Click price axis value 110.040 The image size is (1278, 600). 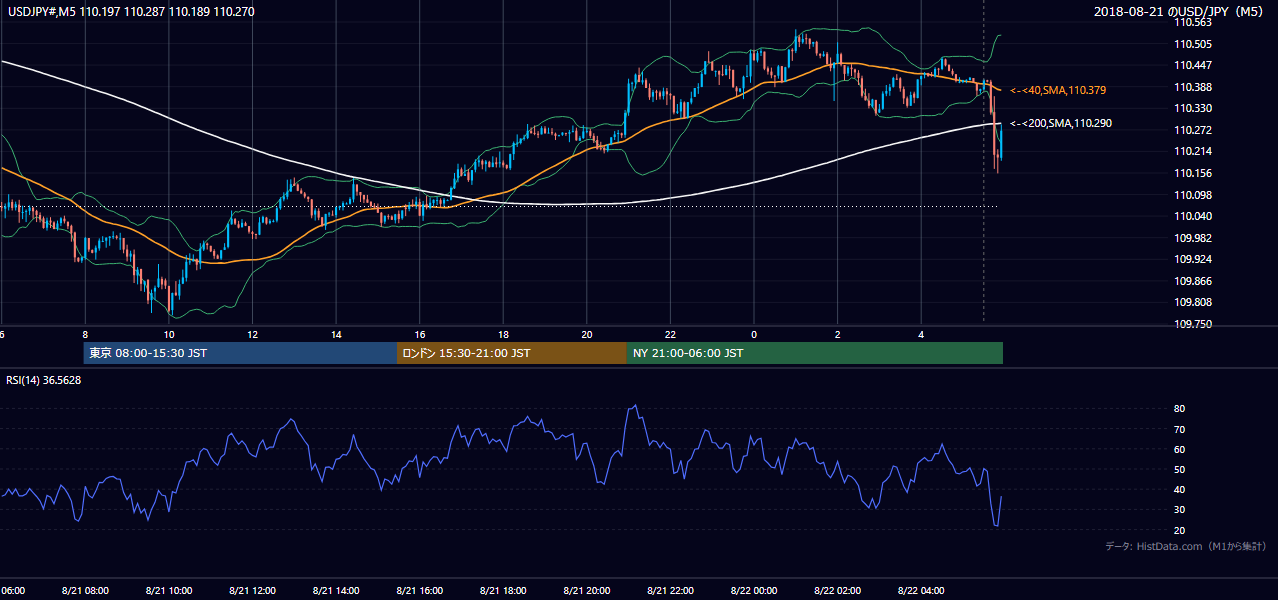[1193, 216]
